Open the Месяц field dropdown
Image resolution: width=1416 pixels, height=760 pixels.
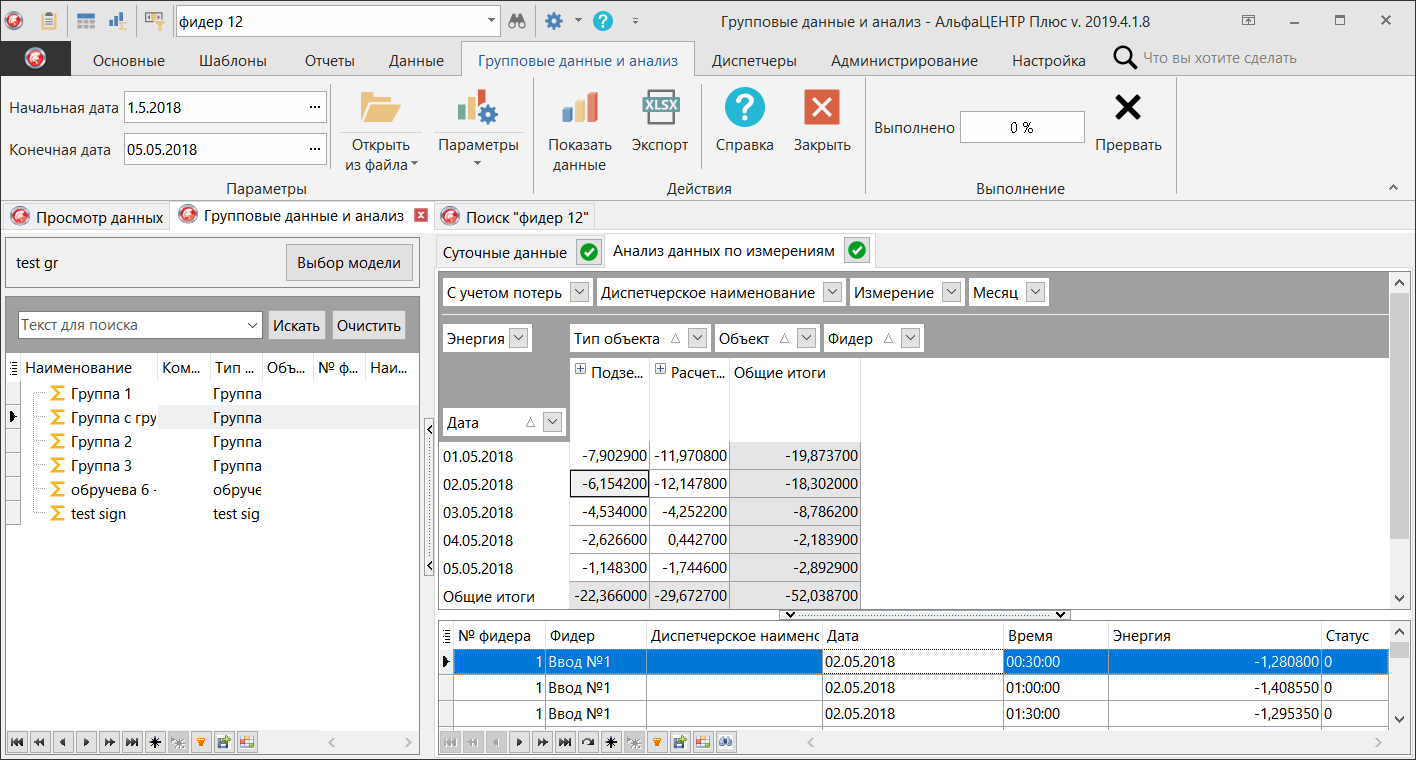[x=1036, y=292]
